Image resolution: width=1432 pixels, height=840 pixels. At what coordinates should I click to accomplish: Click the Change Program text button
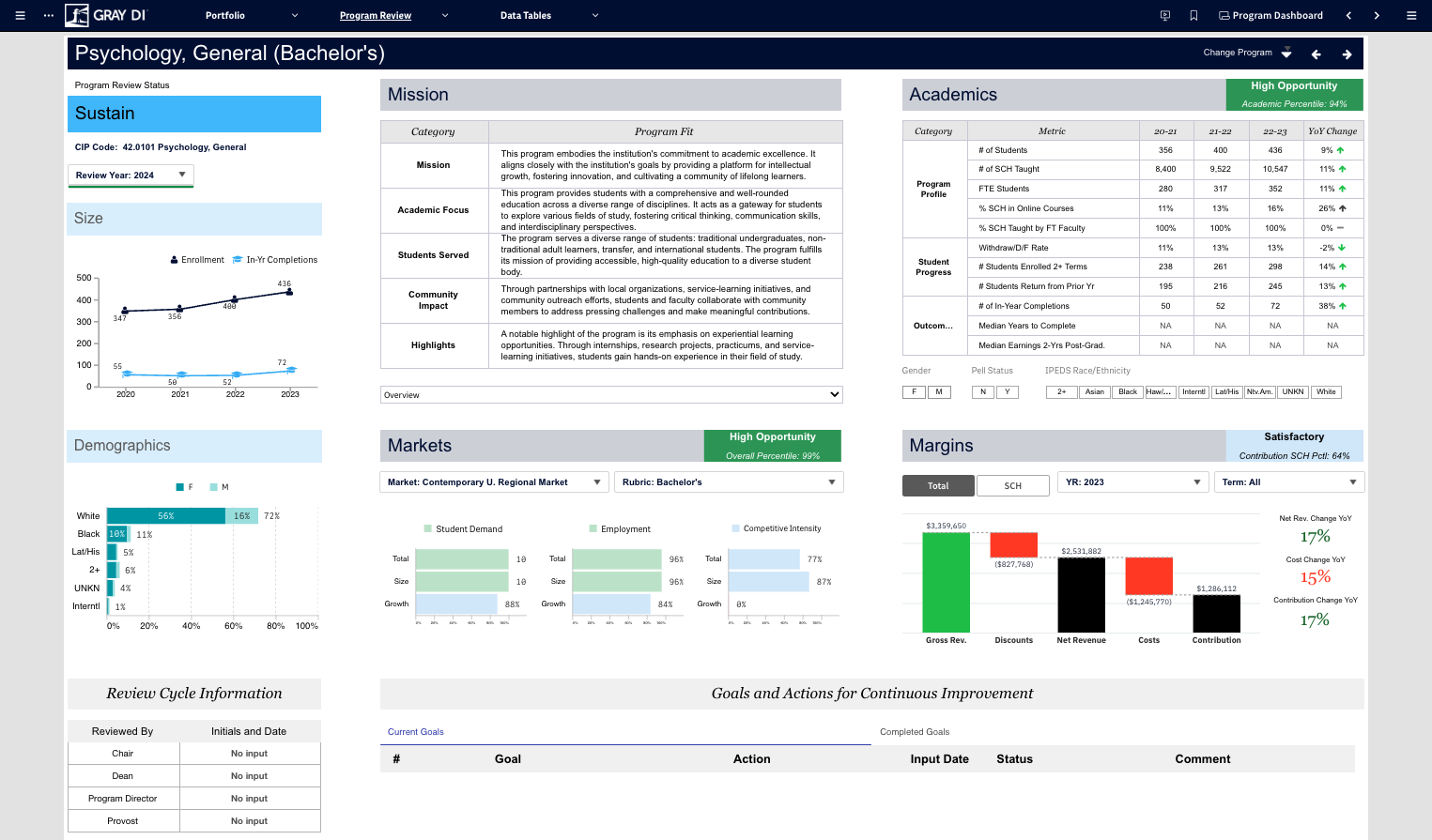coord(1238,53)
